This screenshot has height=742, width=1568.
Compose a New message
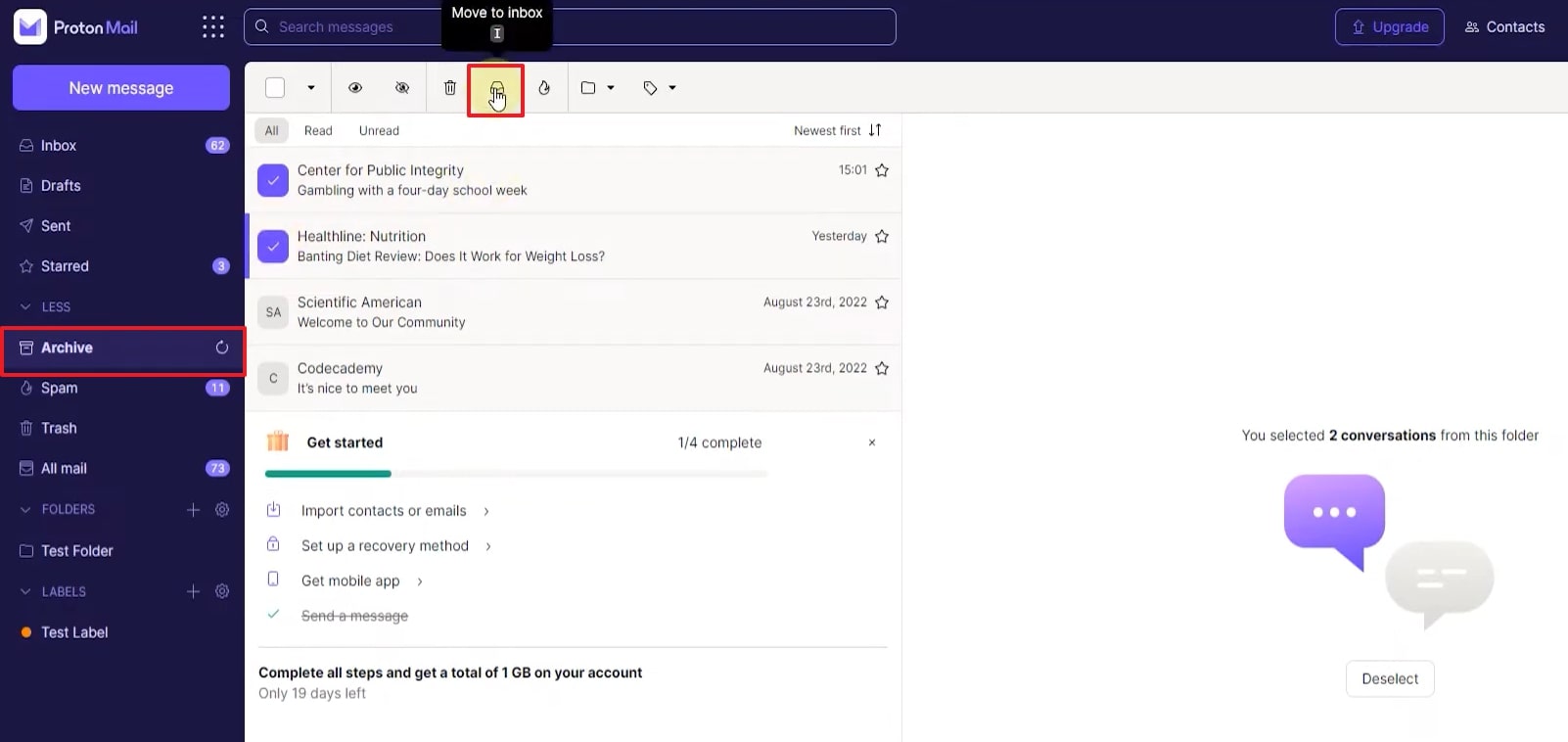(x=121, y=88)
